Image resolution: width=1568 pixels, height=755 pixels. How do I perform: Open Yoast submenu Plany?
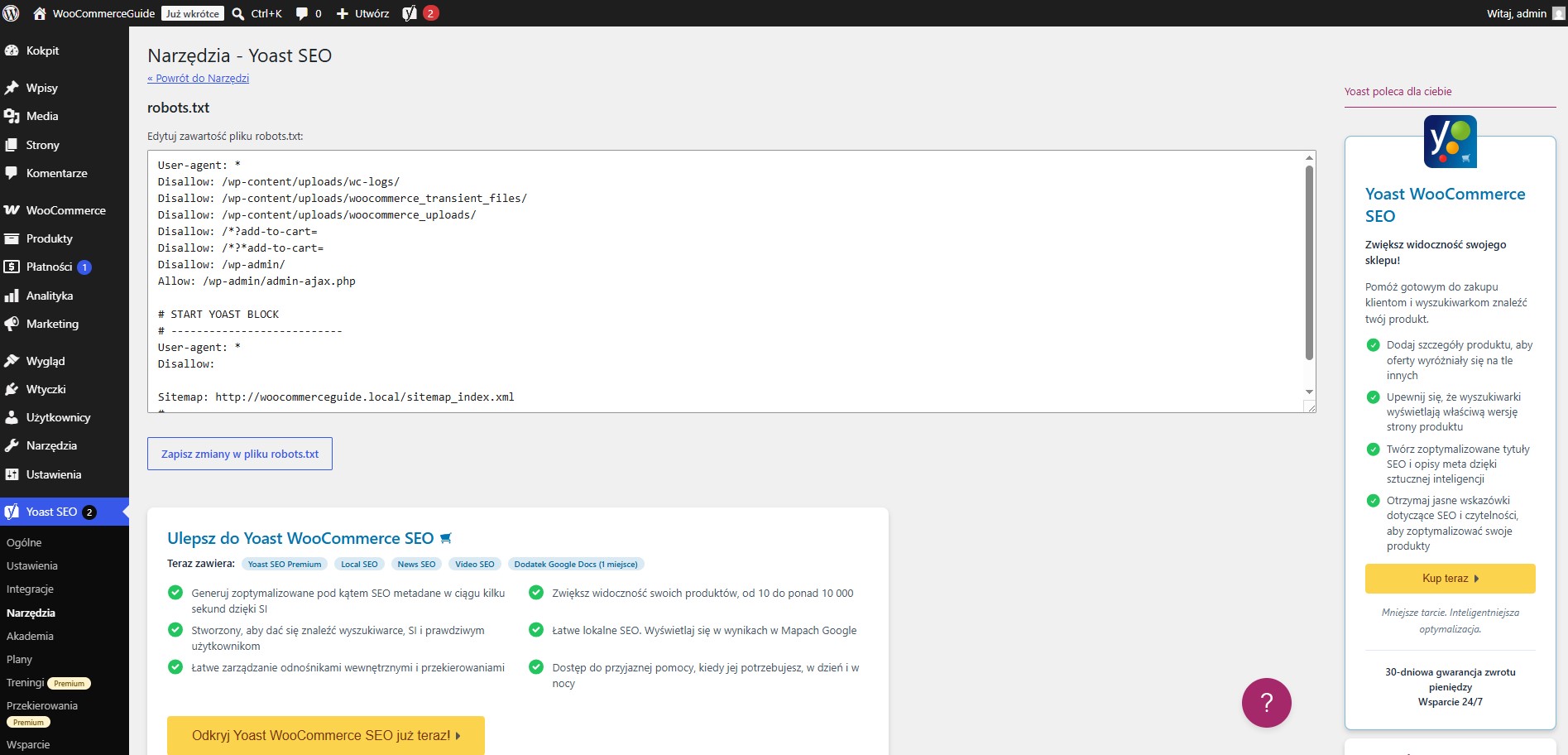coord(19,659)
